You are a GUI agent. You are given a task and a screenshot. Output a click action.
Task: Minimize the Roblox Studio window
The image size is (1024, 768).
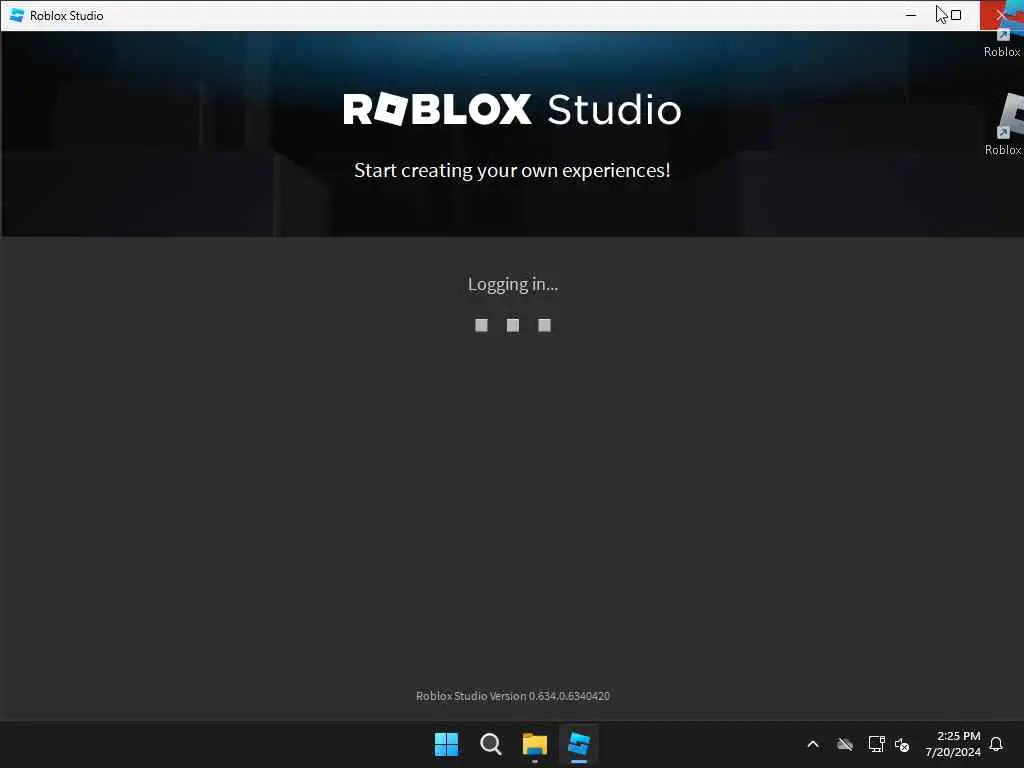point(911,15)
